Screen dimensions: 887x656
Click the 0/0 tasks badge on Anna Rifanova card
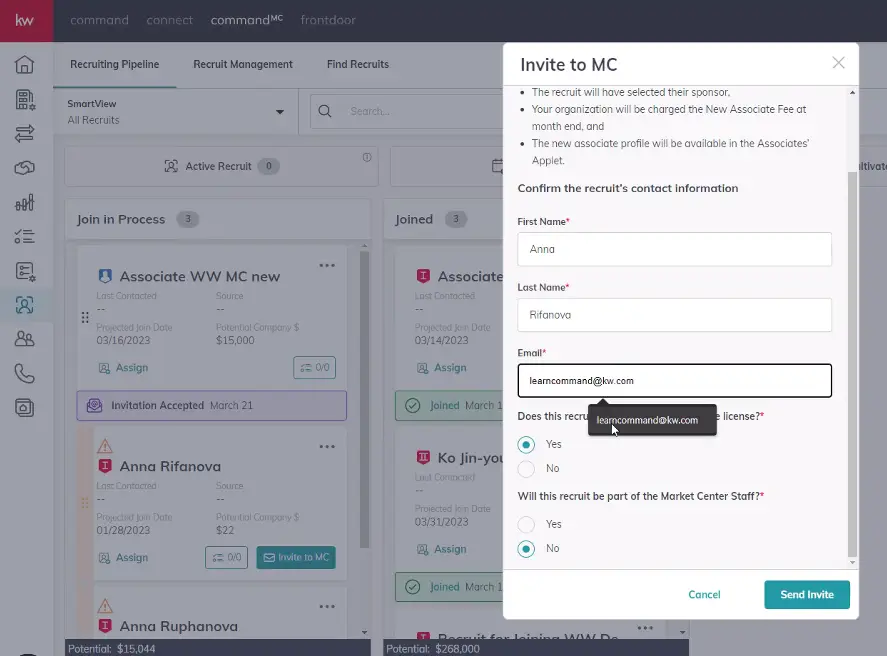click(226, 558)
